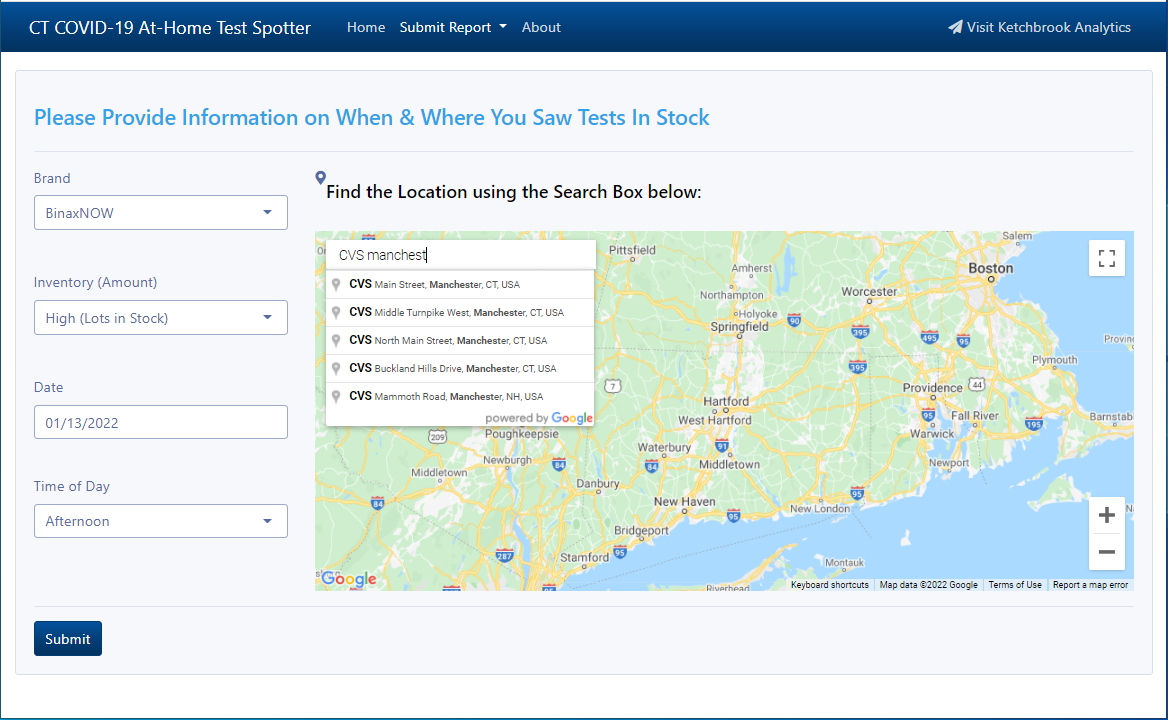Open the Inventory Amount dropdown

[x=161, y=318]
